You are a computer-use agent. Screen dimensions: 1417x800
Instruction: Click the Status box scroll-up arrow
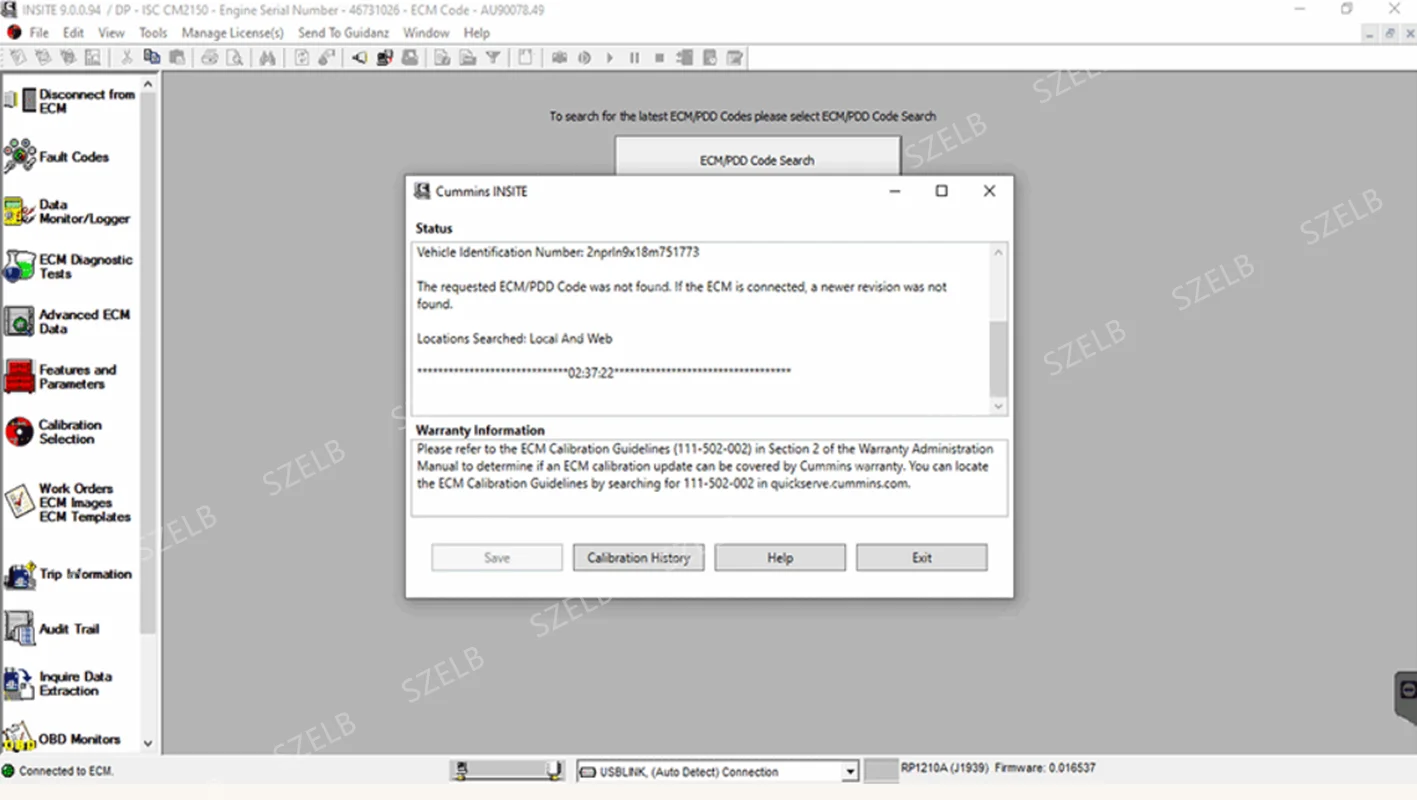click(998, 253)
